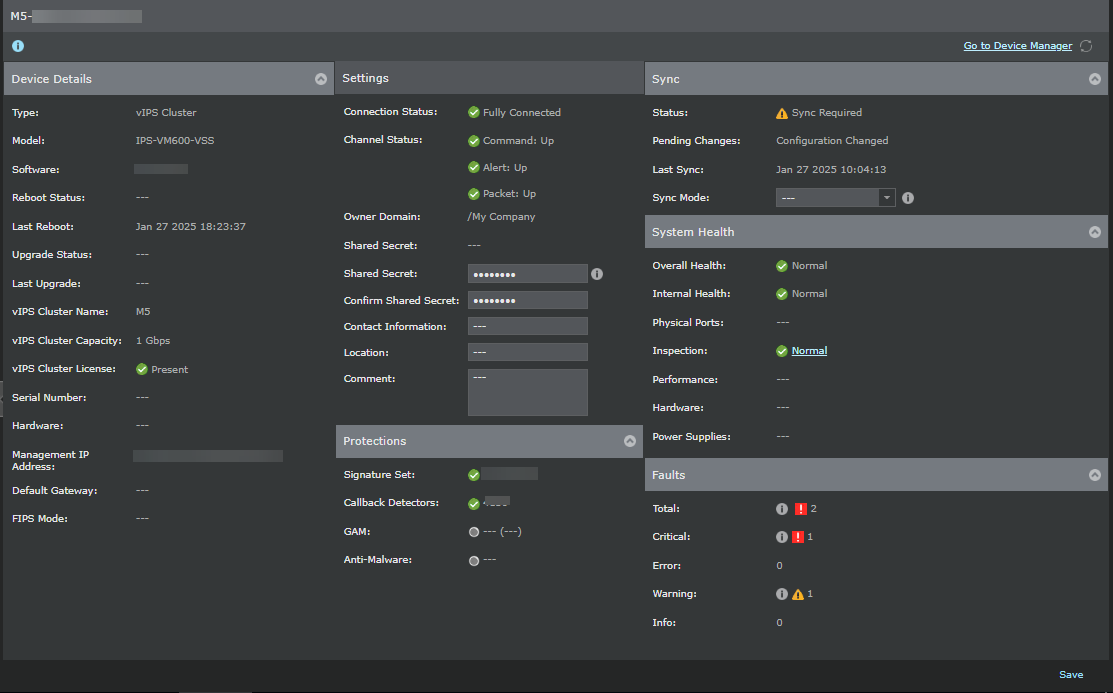The width and height of the screenshot is (1113, 693).
Task: Click the Last Reboot timestamp Jan 27 2025 18:23:37
Action: coord(190,227)
